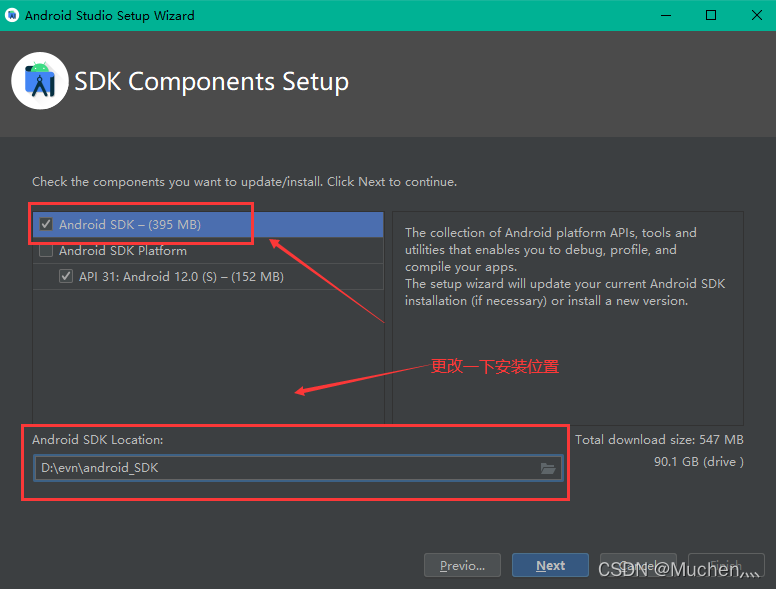Go back with the Previo... button

coord(462,565)
